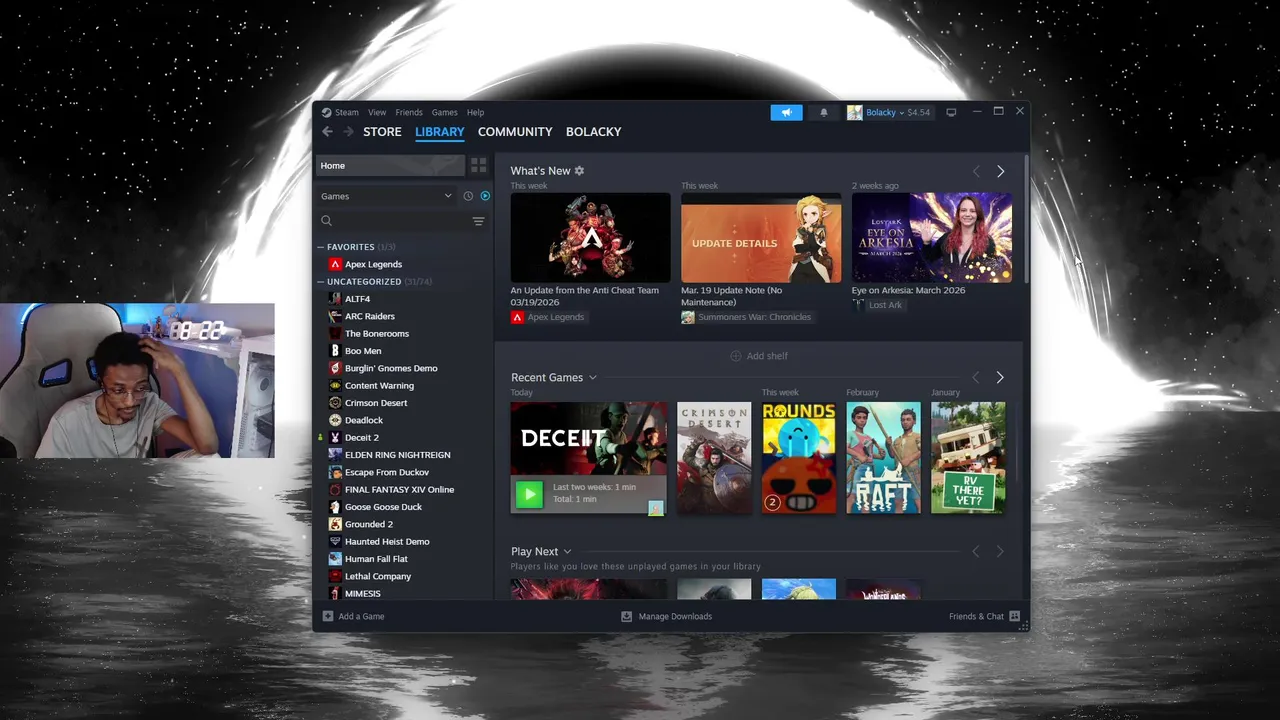This screenshot has width=1280, height=720.
Task: Open the View menu
Action: [x=377, y=112]
